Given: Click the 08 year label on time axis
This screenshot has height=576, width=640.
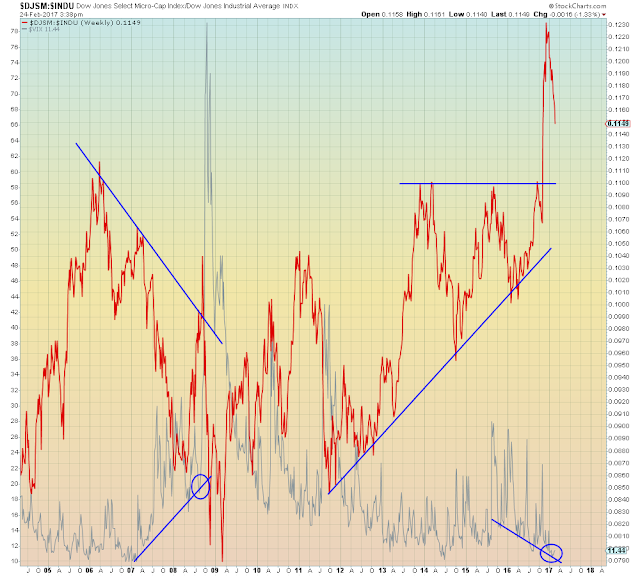Looking at the screenshot, I should [173, 571].
